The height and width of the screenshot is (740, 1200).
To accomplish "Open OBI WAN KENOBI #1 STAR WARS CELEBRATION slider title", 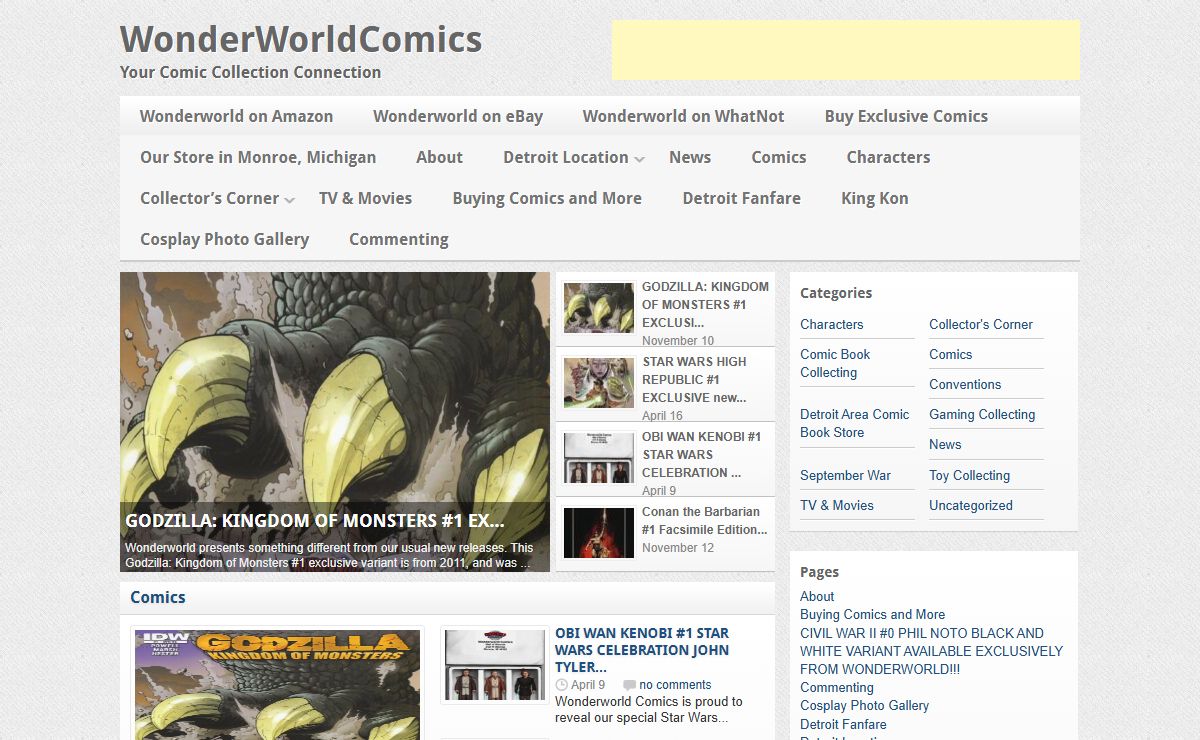I will tap(701, 454).
